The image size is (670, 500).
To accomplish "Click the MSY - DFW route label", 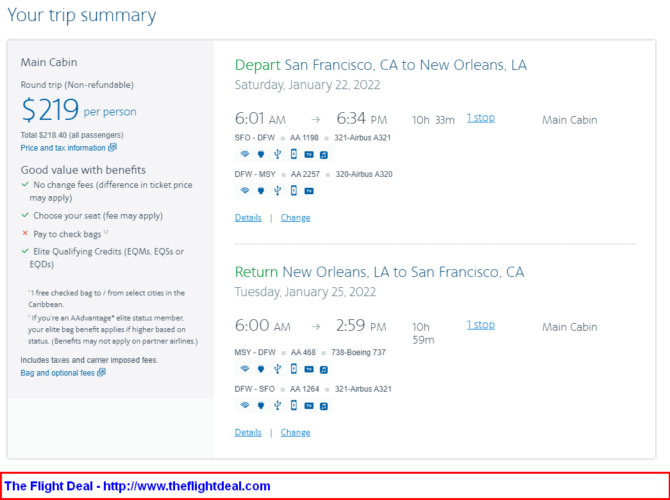I will [x=255, y=353].
